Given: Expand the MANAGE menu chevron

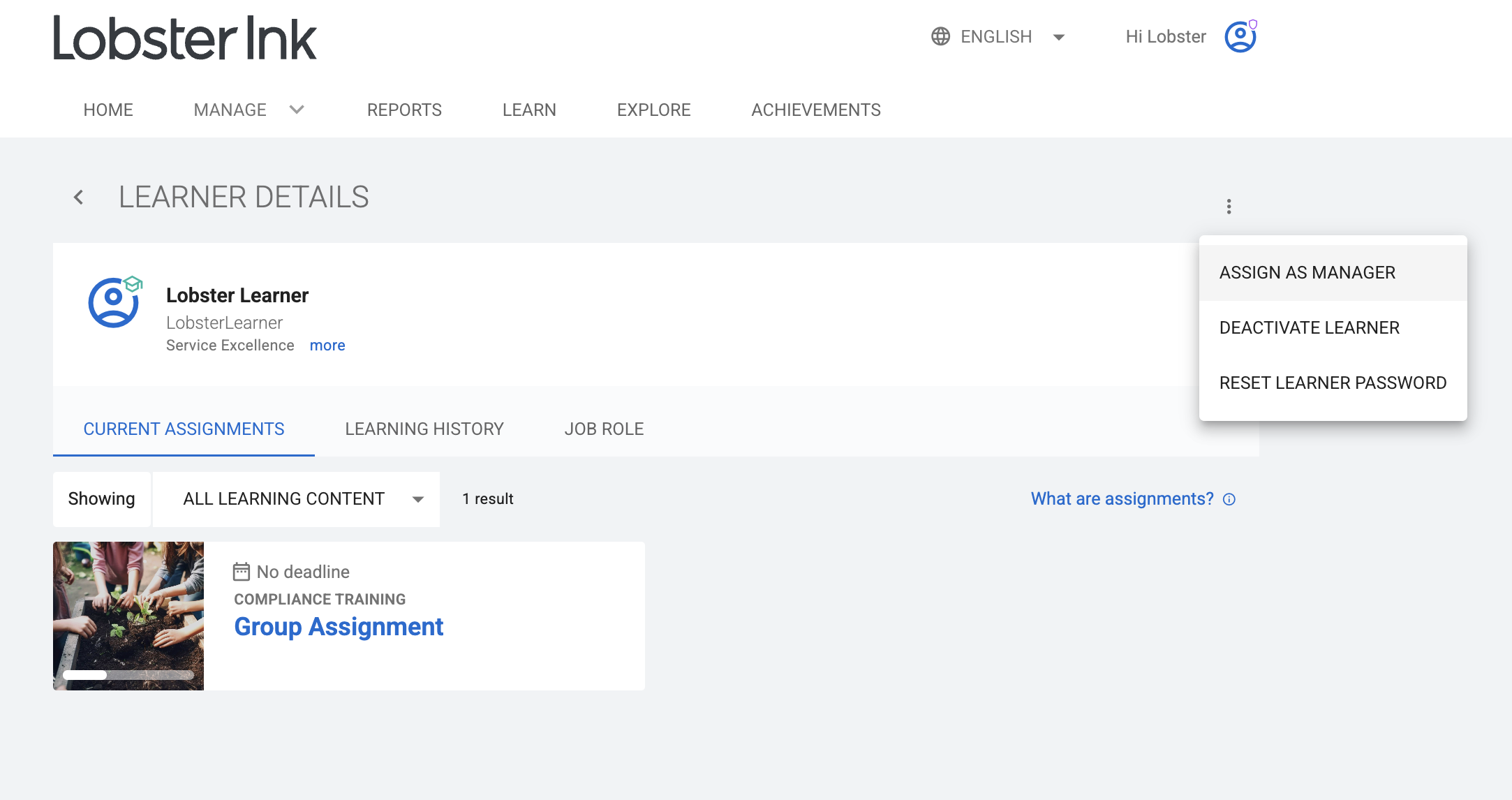Looking at the screenshot, I should coord(297,110).
